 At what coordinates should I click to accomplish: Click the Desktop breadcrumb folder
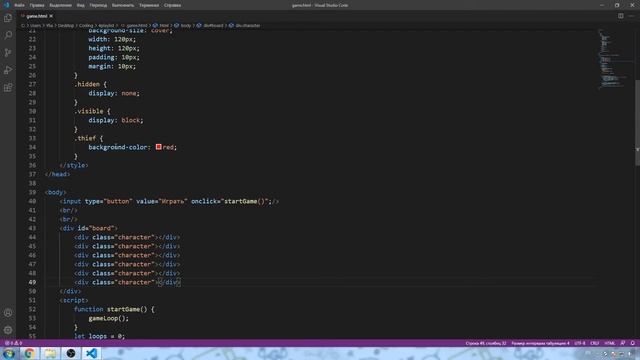click(66, 25)
